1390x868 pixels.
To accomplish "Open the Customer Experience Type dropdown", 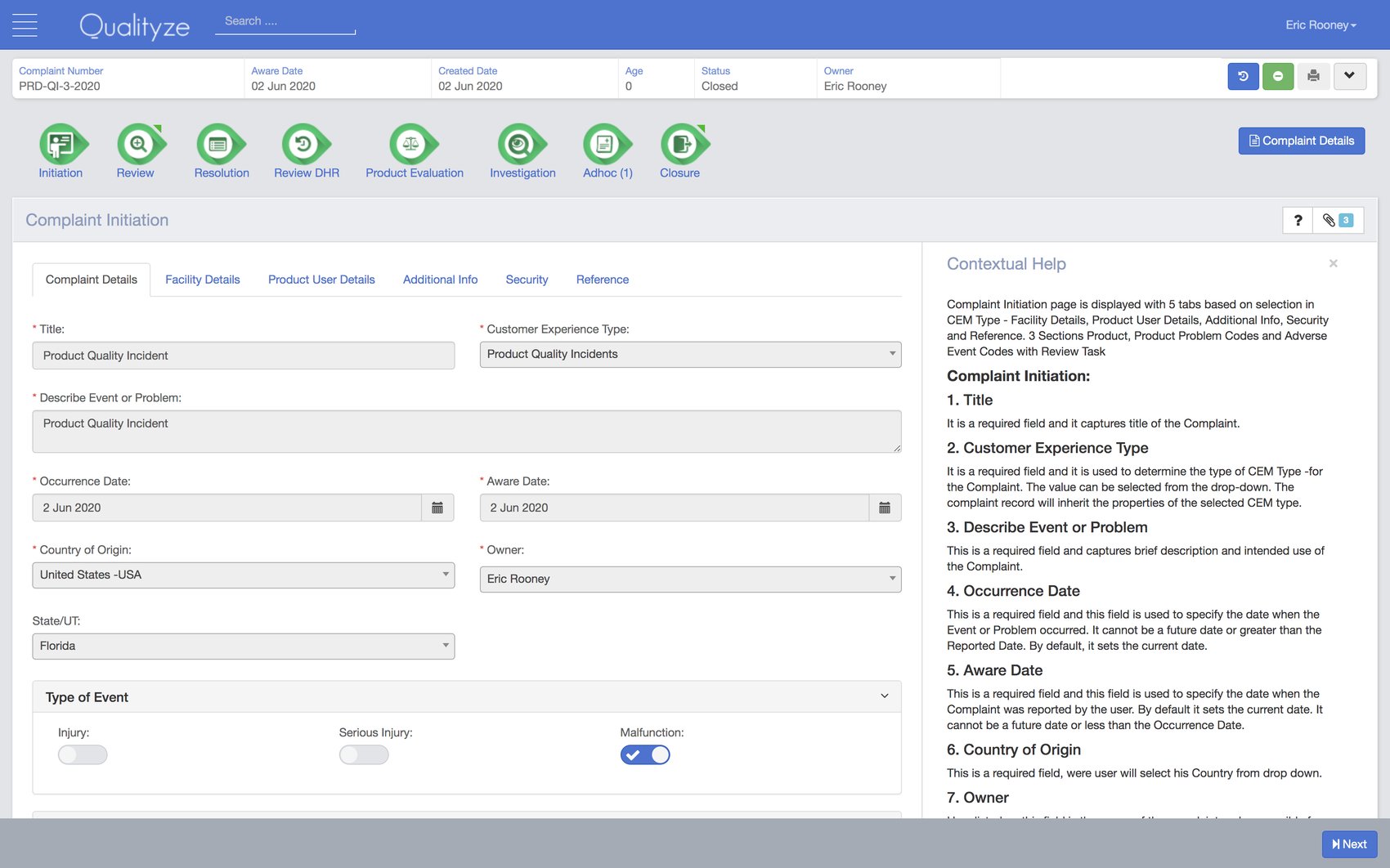I will [x=891, y=354].
